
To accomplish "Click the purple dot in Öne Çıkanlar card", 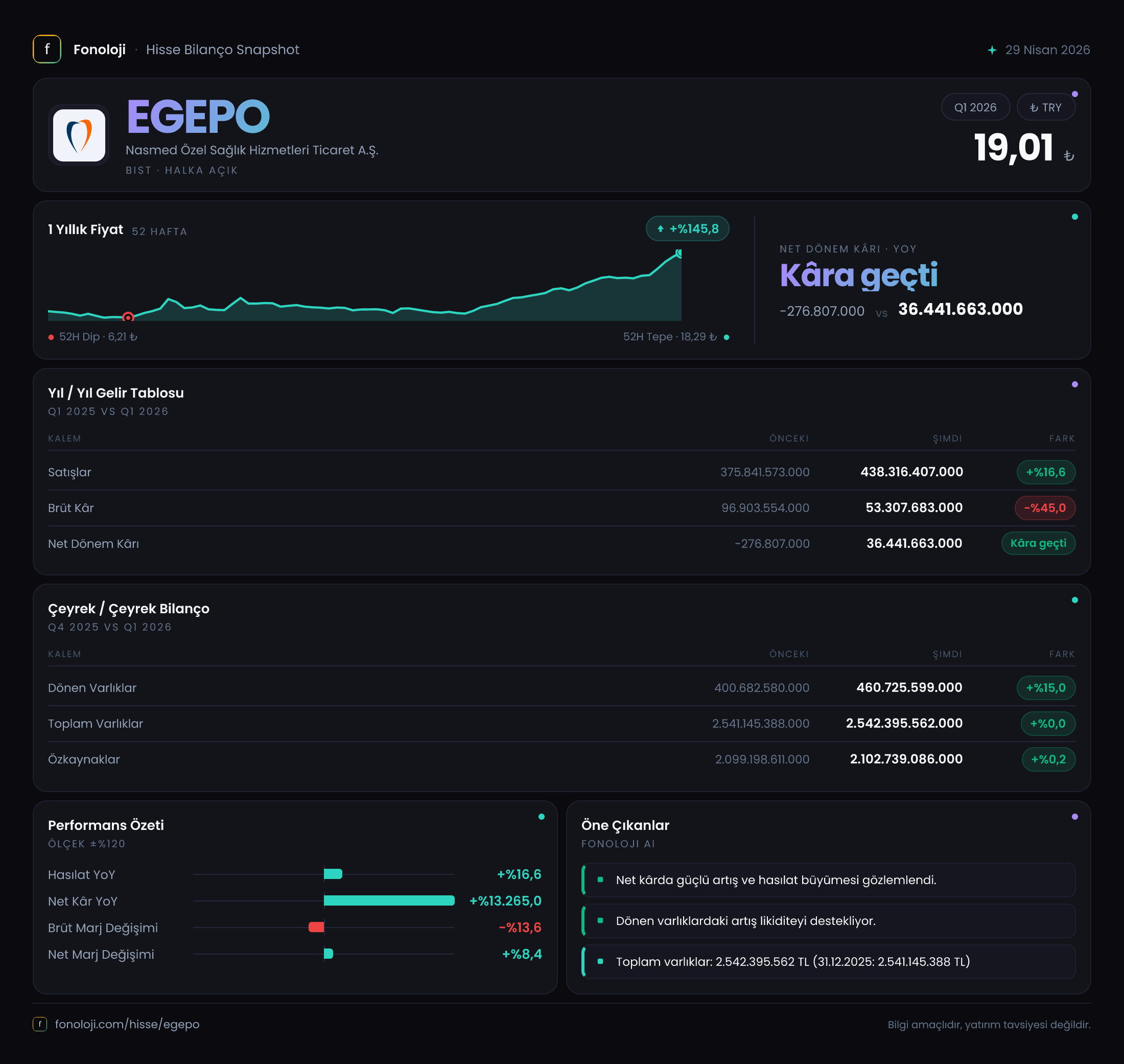I will (1074, 817).
